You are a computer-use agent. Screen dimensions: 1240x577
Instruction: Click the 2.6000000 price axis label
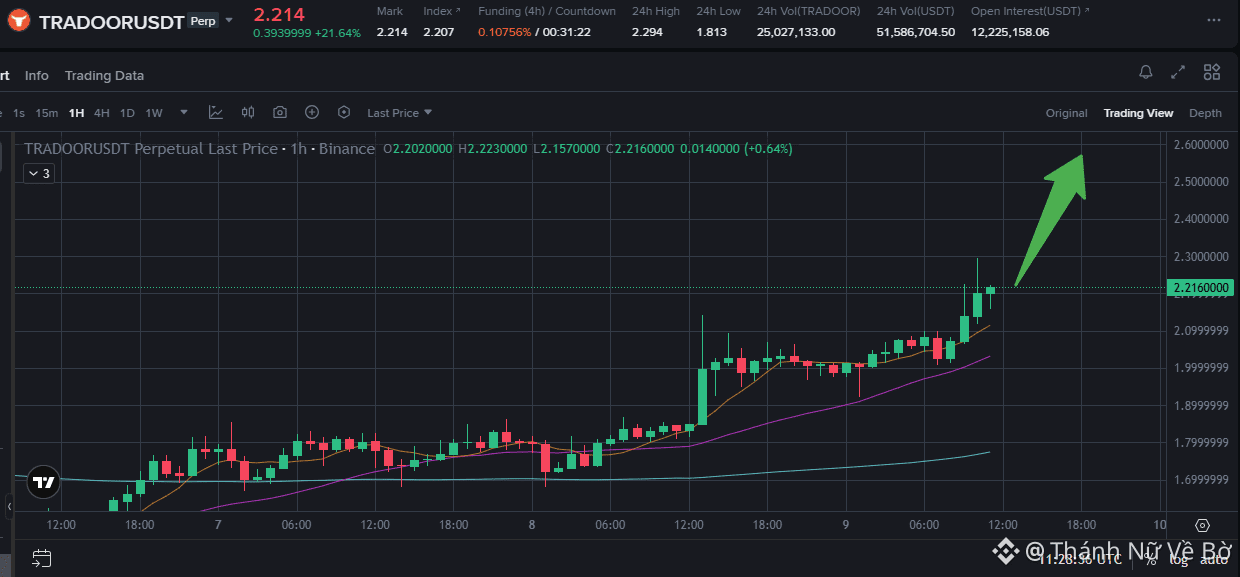pos(1199,145)
